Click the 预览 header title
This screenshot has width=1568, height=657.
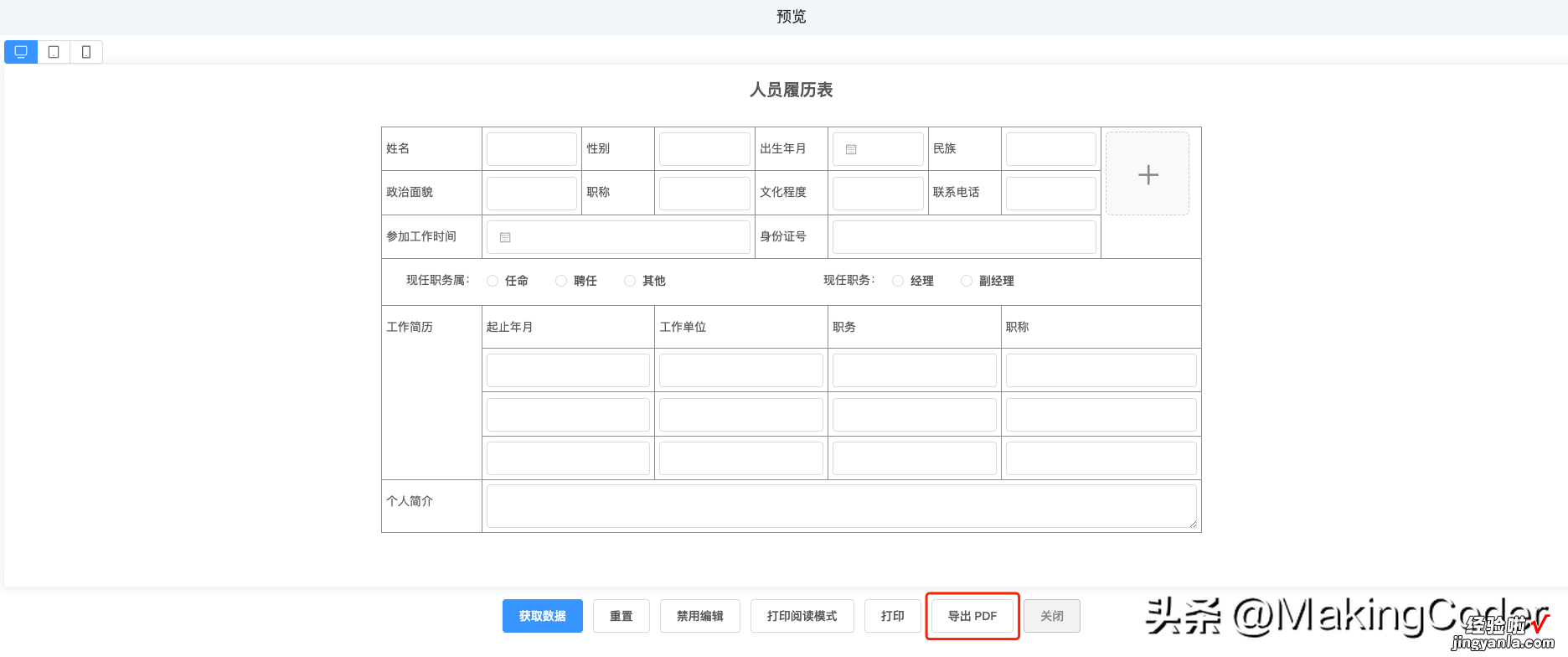[791, 17]
